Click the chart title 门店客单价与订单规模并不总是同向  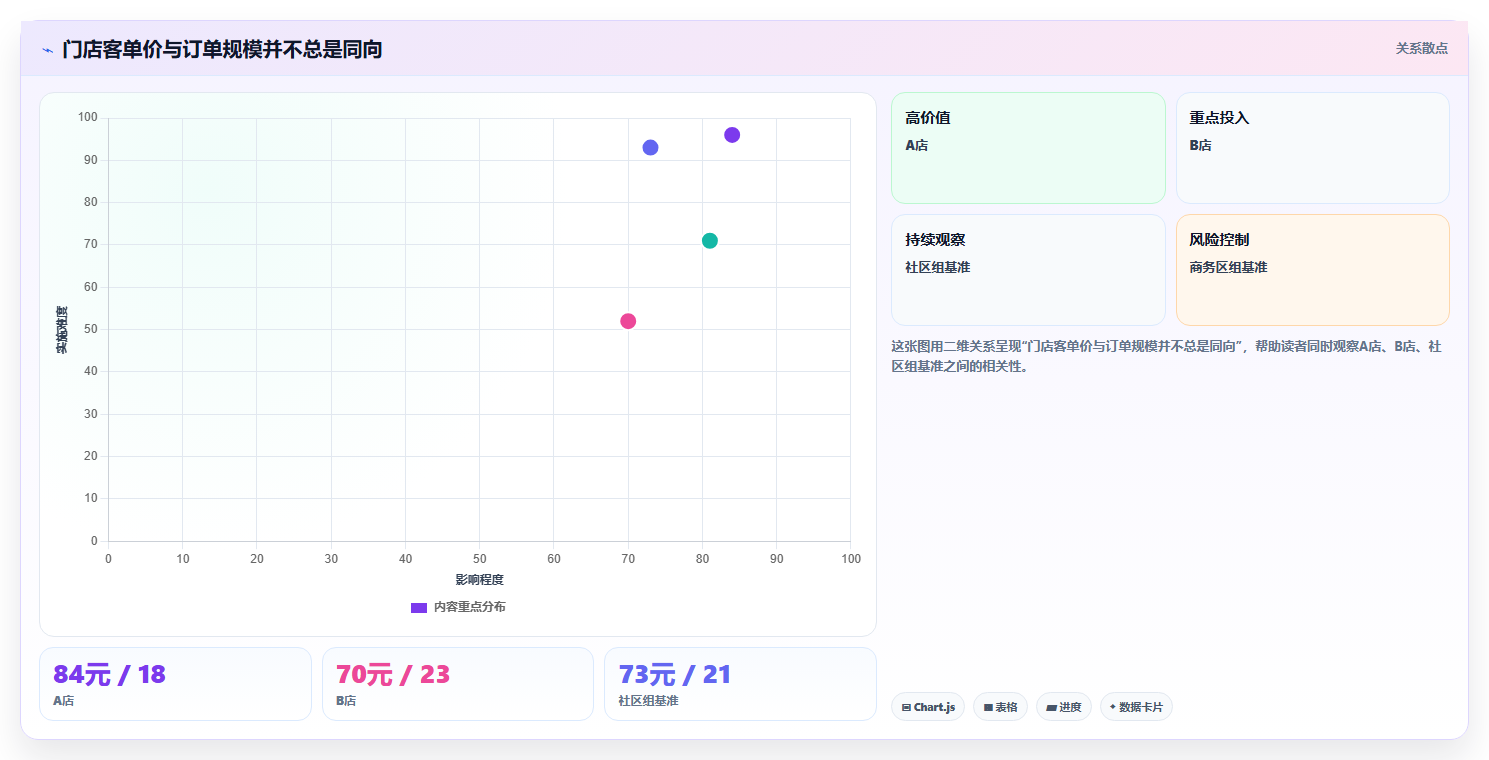point(222,49)
